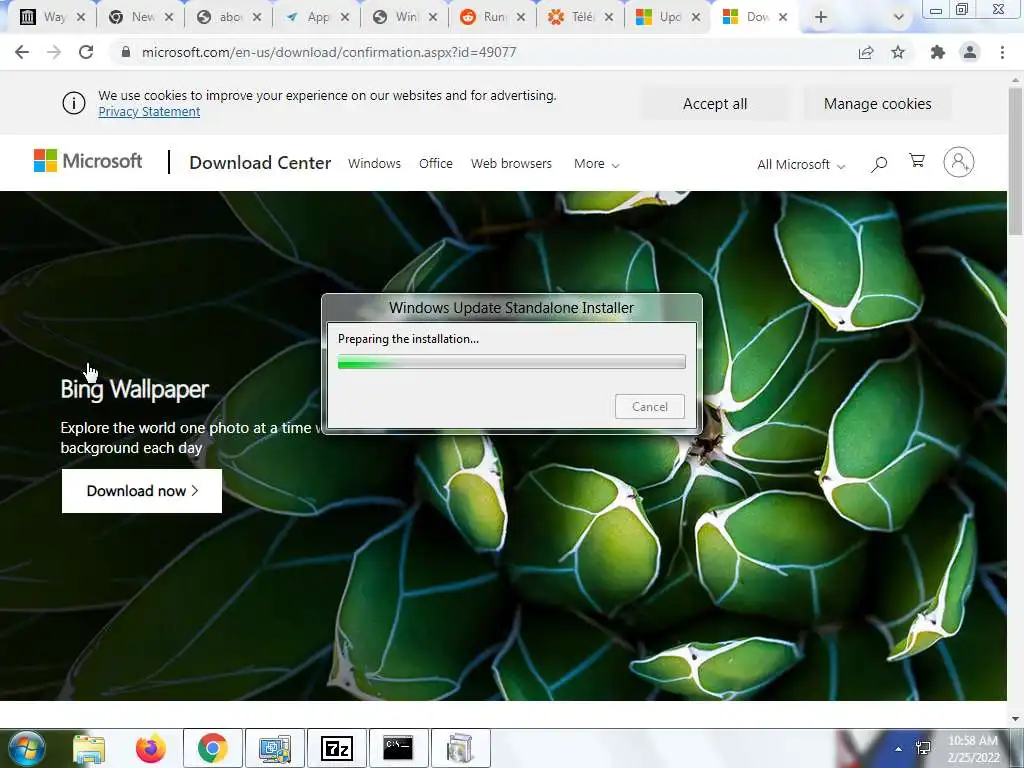Open the Chrome three-dot menu

1002,52
